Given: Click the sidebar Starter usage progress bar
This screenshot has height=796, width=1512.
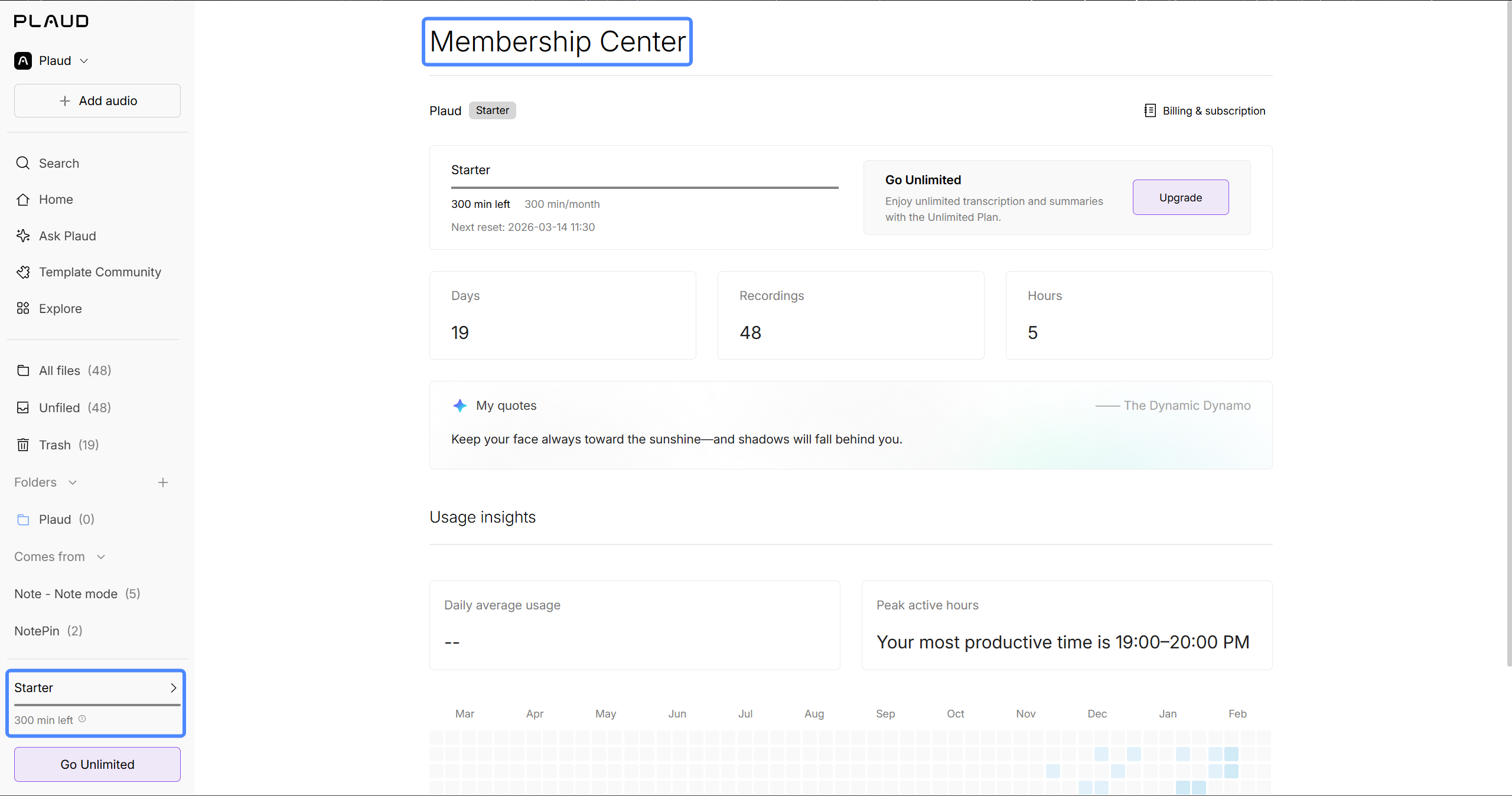Looking at the screenshot, I should [x=97, y=705].
